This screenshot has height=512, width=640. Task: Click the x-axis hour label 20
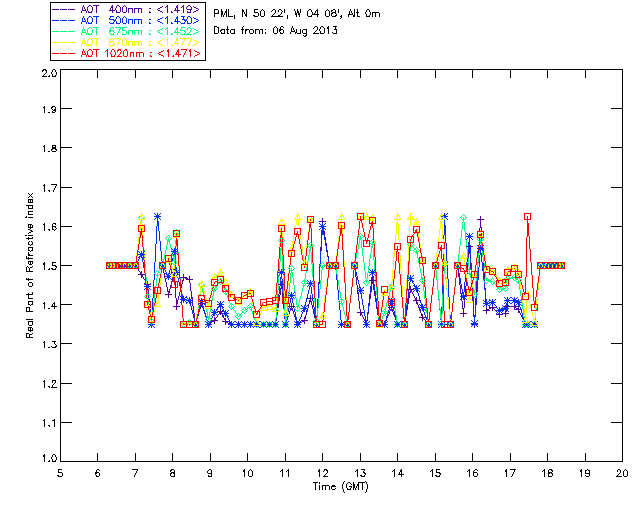click(622, 473)
